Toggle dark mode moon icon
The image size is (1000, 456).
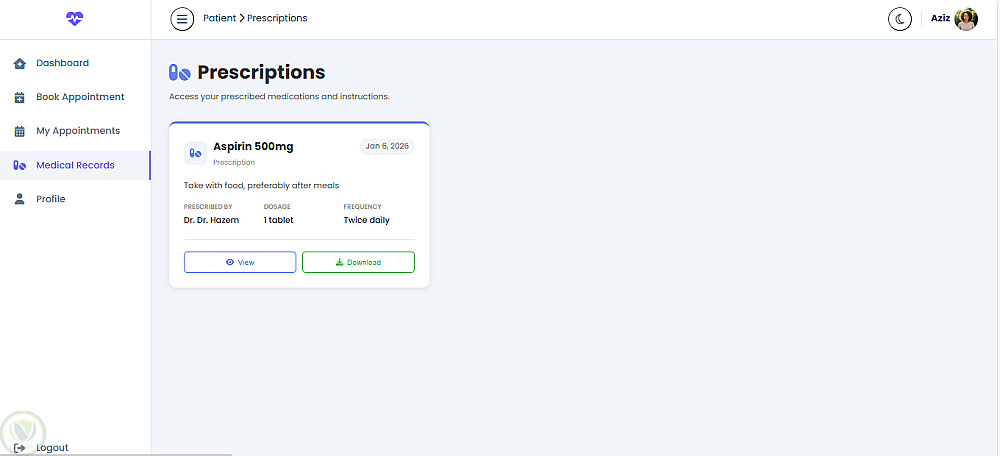(900, 19)
